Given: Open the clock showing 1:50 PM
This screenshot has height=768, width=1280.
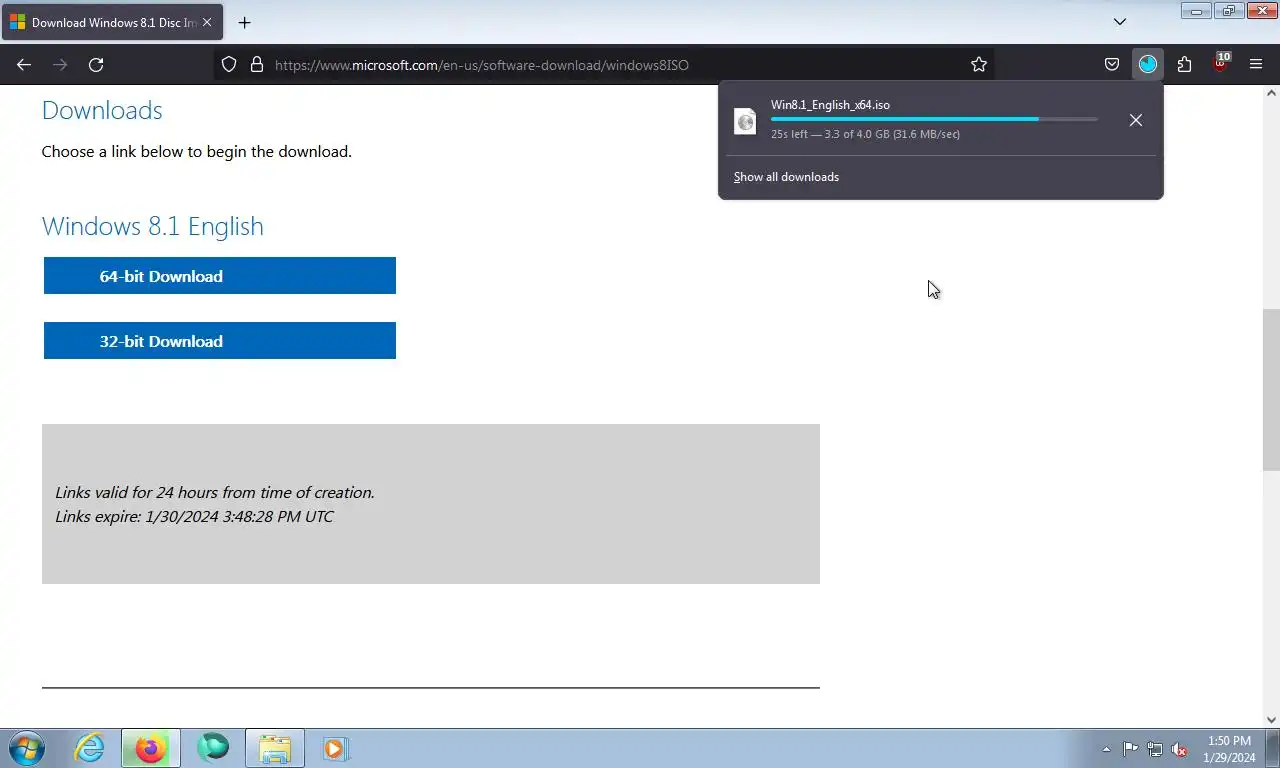Looking at the screenshot, I should point(1229,749).
